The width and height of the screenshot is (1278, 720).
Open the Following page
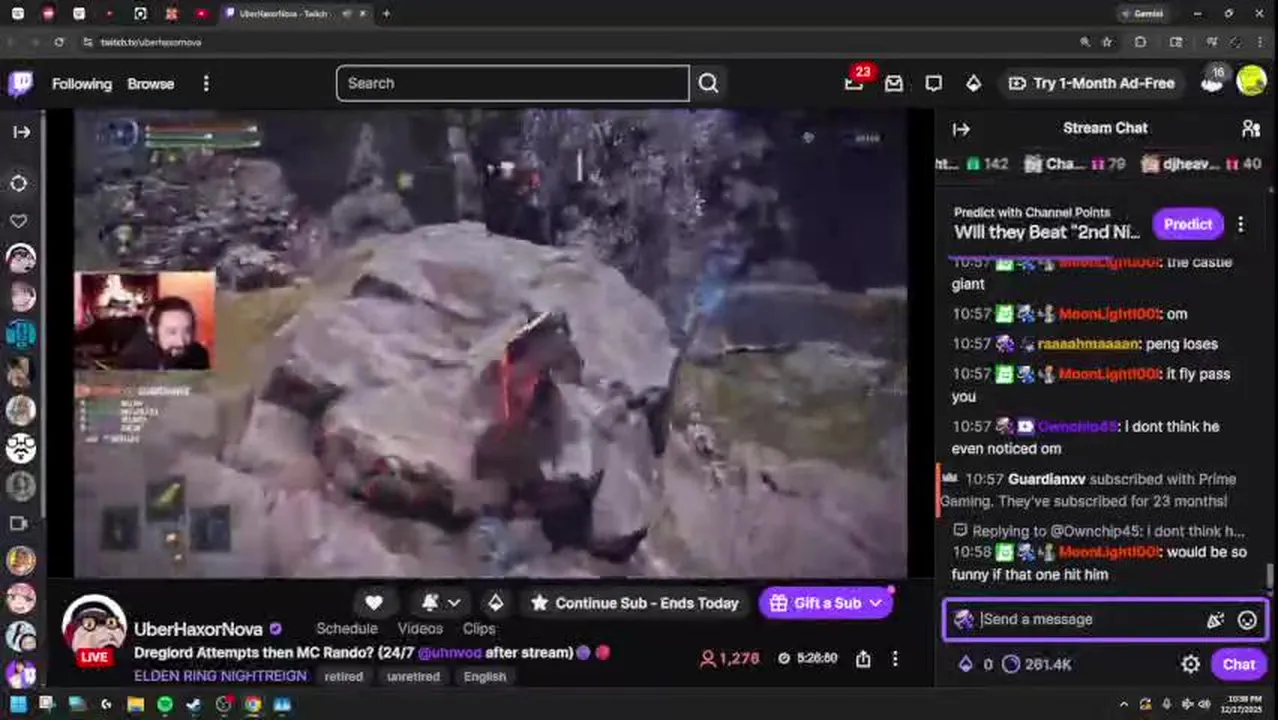pos(82,84)
